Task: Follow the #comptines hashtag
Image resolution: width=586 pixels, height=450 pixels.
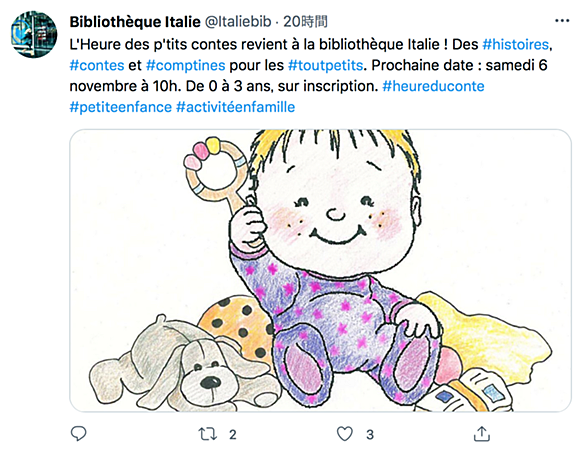Action: (185, 65)
